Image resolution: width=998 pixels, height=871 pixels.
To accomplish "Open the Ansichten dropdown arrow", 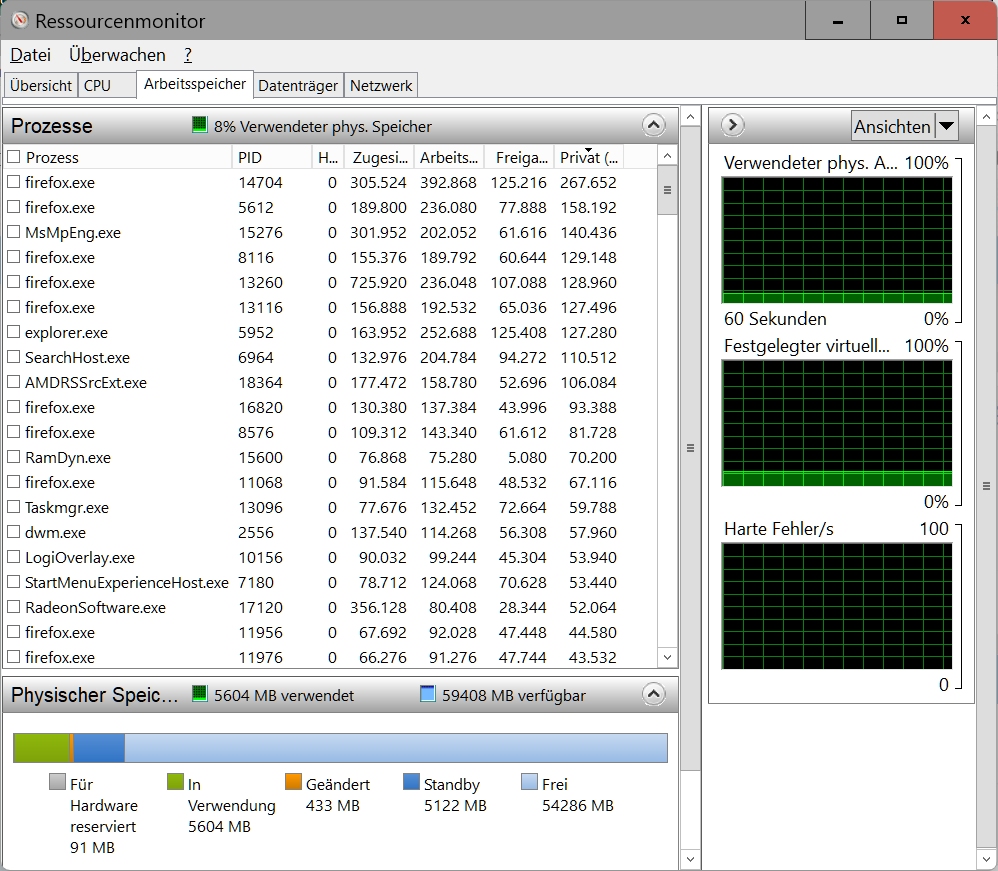I will 946,126.
